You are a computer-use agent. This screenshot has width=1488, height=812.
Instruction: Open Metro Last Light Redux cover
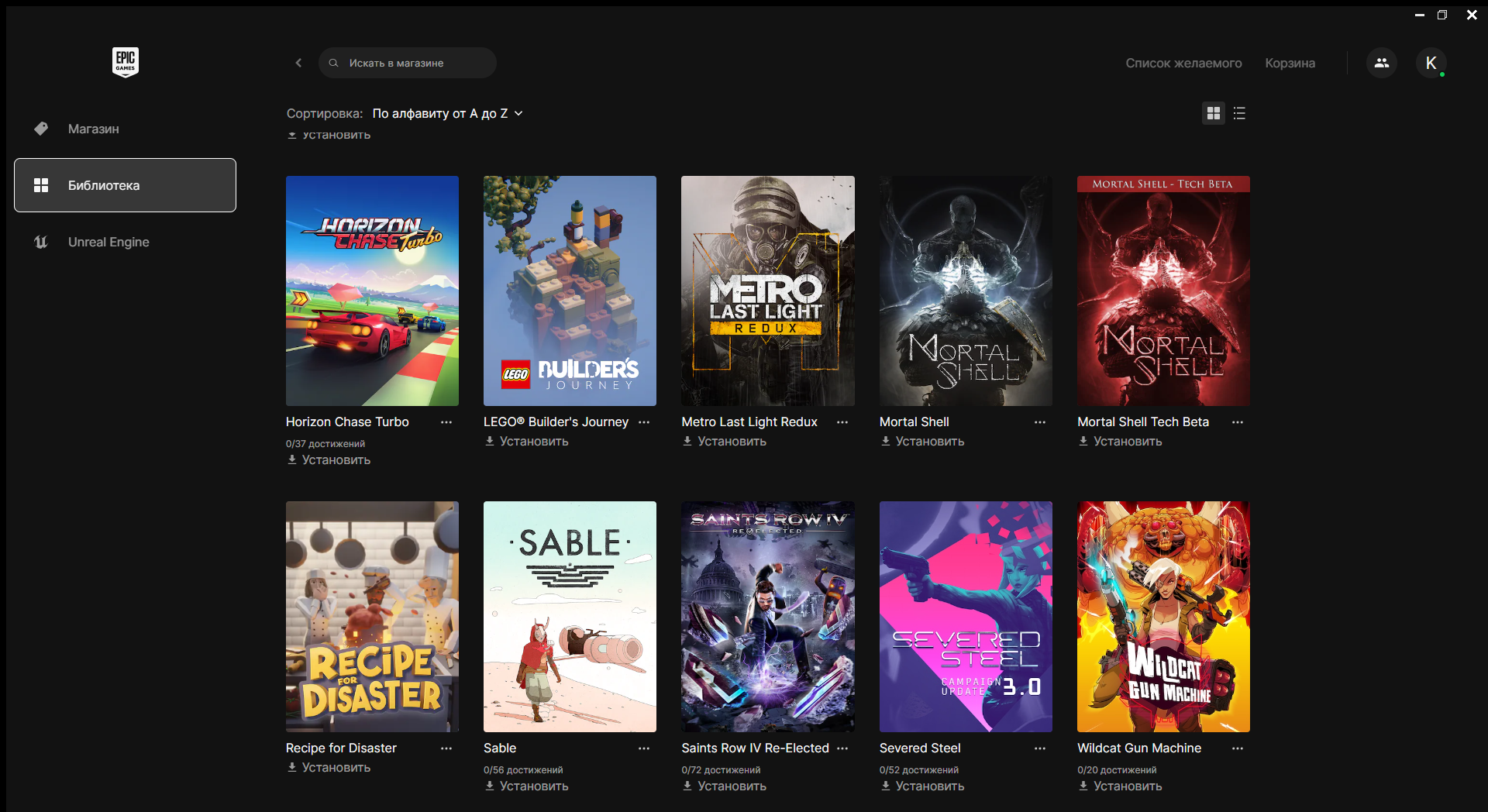(768, 291)
